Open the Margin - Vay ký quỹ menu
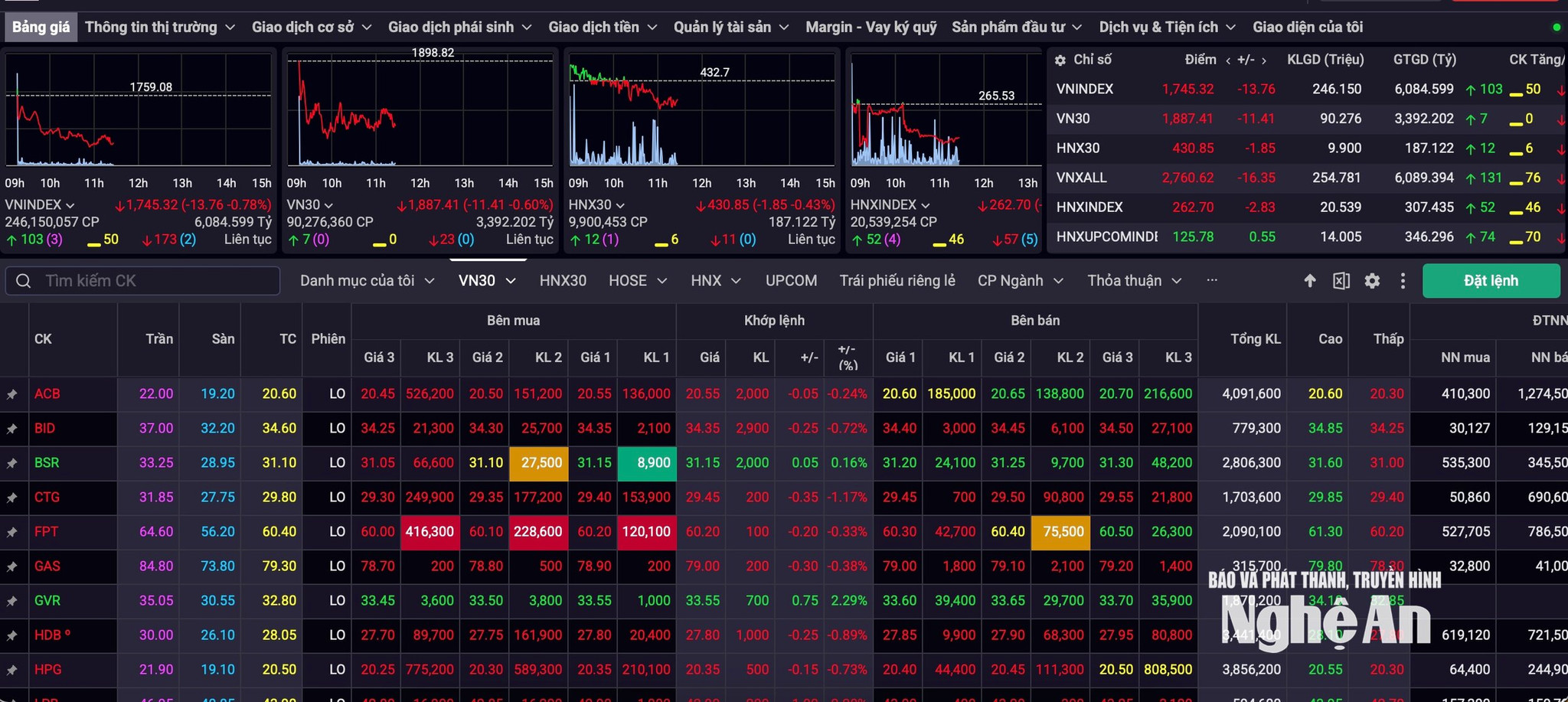The height and width of the screenshot is (702, 1568). 871,27
